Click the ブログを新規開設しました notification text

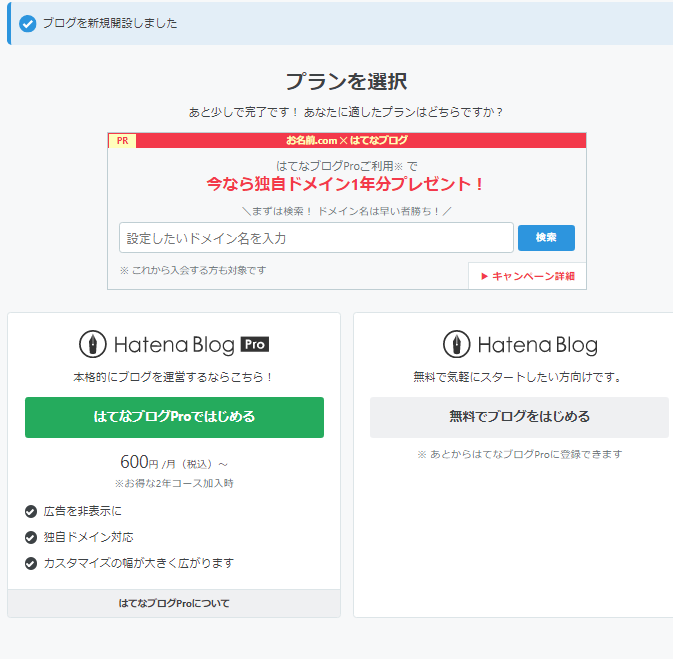pyautogui.click(x=110, y=23)
